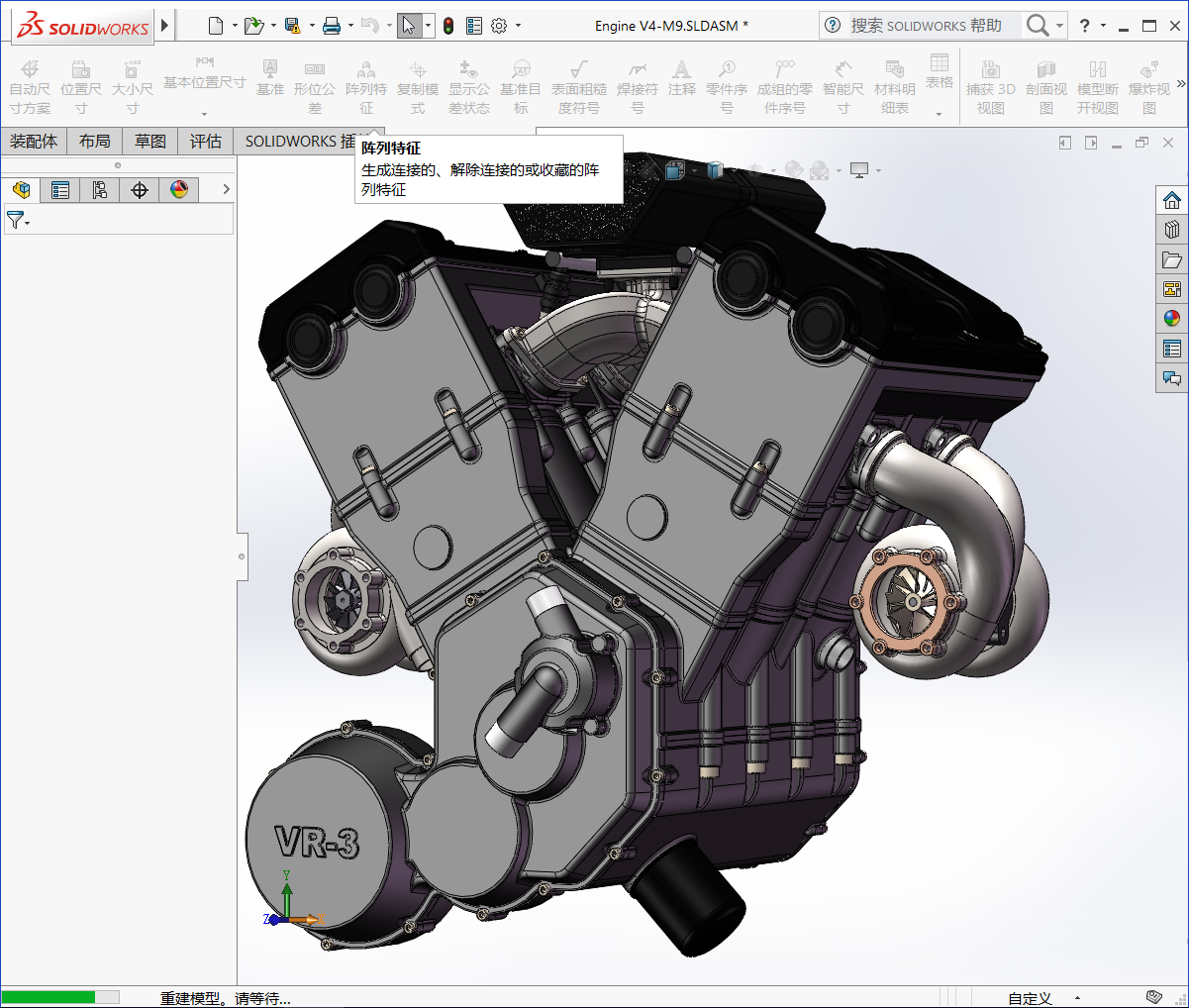
Task: Open the New document dropdown arrow
Action: 235,26
